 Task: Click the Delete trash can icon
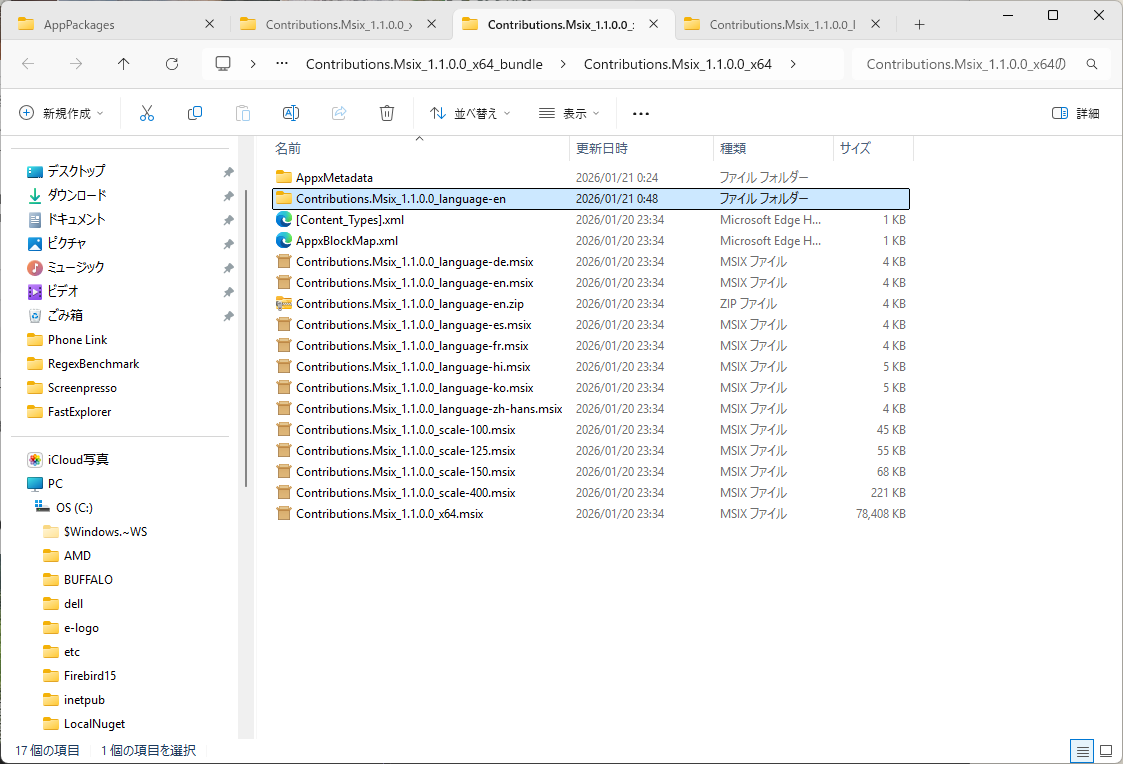(387, 113)
